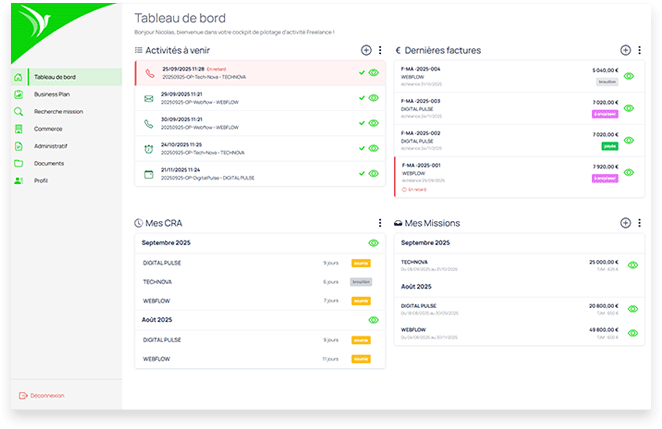Click the clock icon beside Mes CRA
This screenshot has height=429, width=662.
(x=138, y=223)
